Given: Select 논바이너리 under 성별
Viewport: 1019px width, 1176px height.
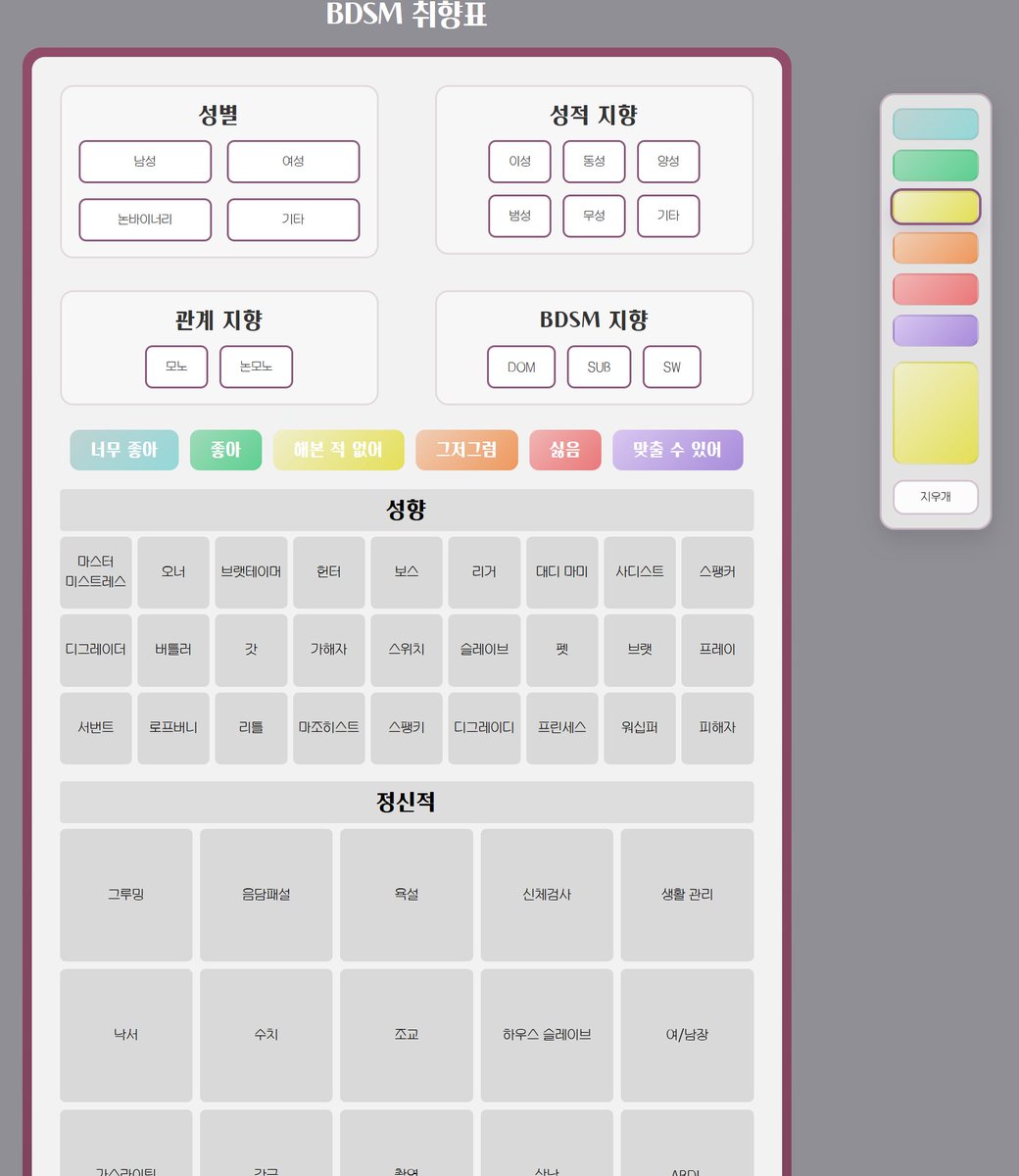Looking at the screenshot, I should click(x=145, y=220).
